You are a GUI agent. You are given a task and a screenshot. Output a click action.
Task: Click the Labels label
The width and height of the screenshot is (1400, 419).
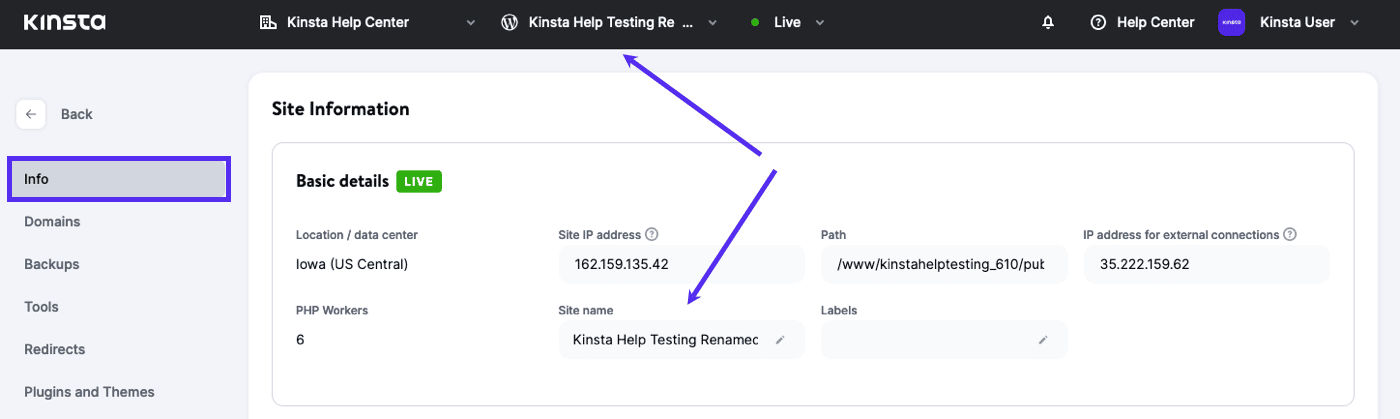click(x=839, y=310)
